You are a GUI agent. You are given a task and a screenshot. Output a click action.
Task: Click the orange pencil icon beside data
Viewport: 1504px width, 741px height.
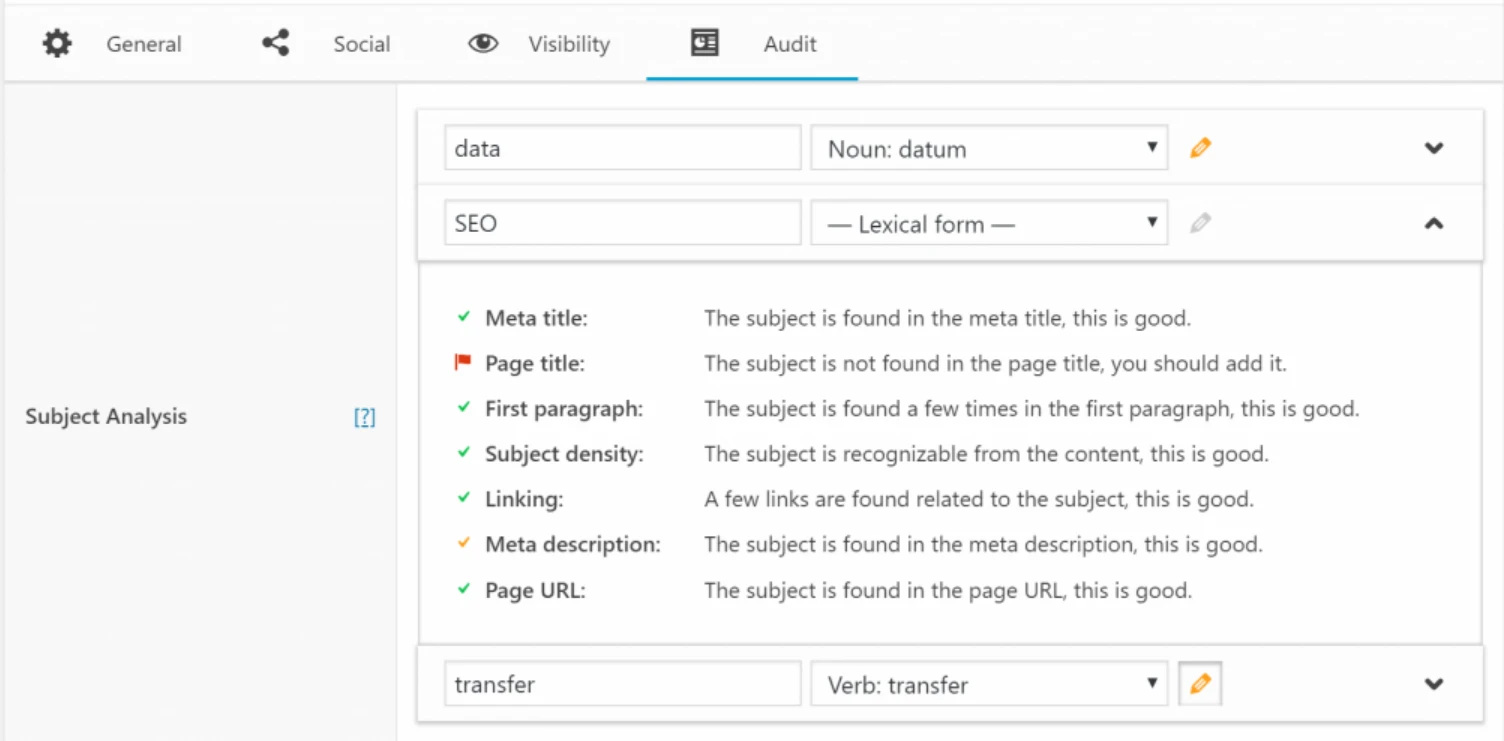[x=1200, y=148]
